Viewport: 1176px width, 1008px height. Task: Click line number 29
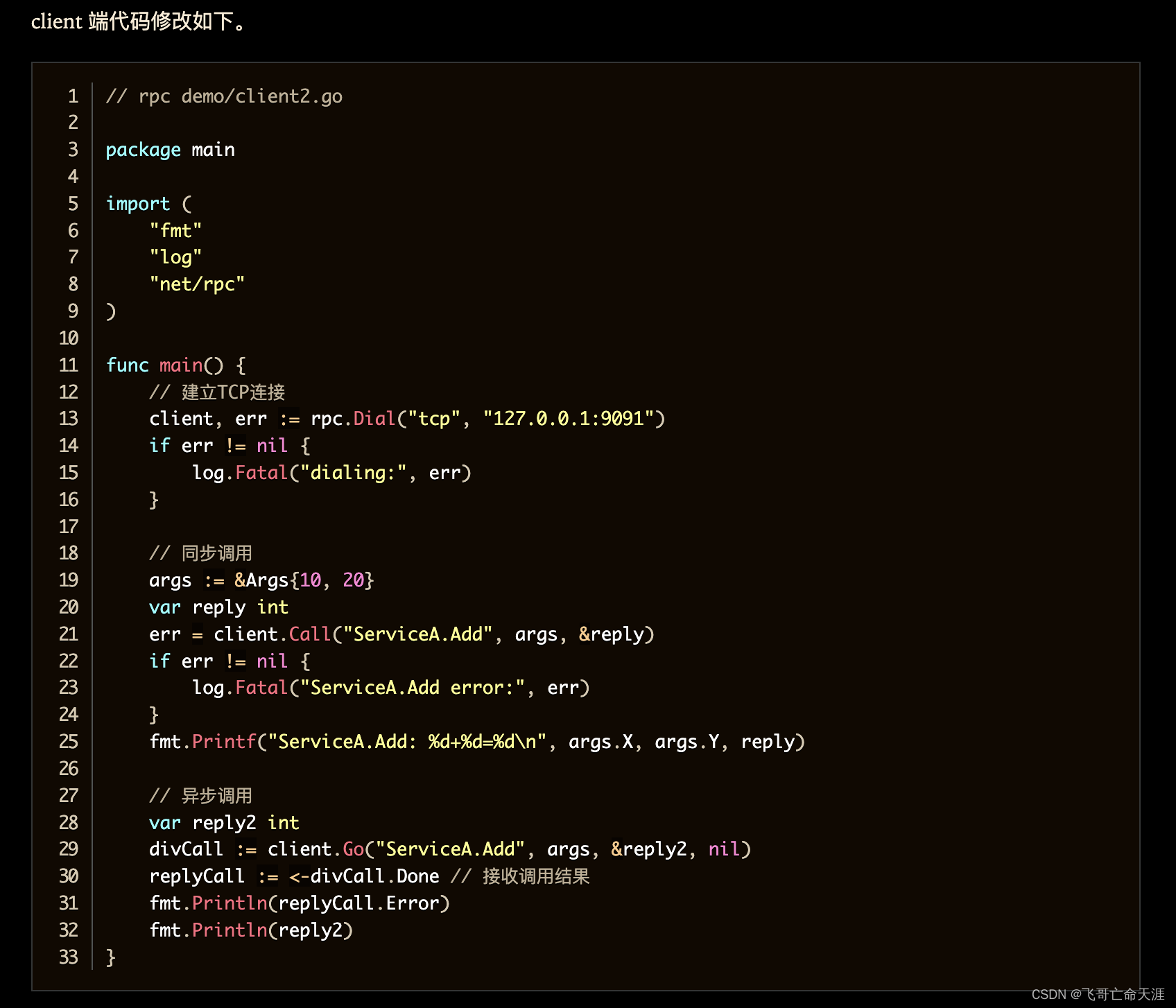pos(69,849)
